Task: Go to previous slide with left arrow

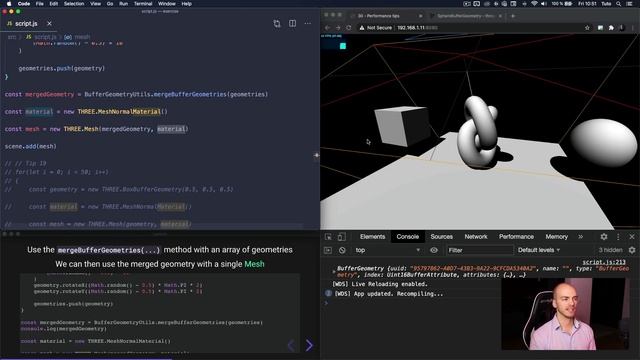Action: (291, 345)
